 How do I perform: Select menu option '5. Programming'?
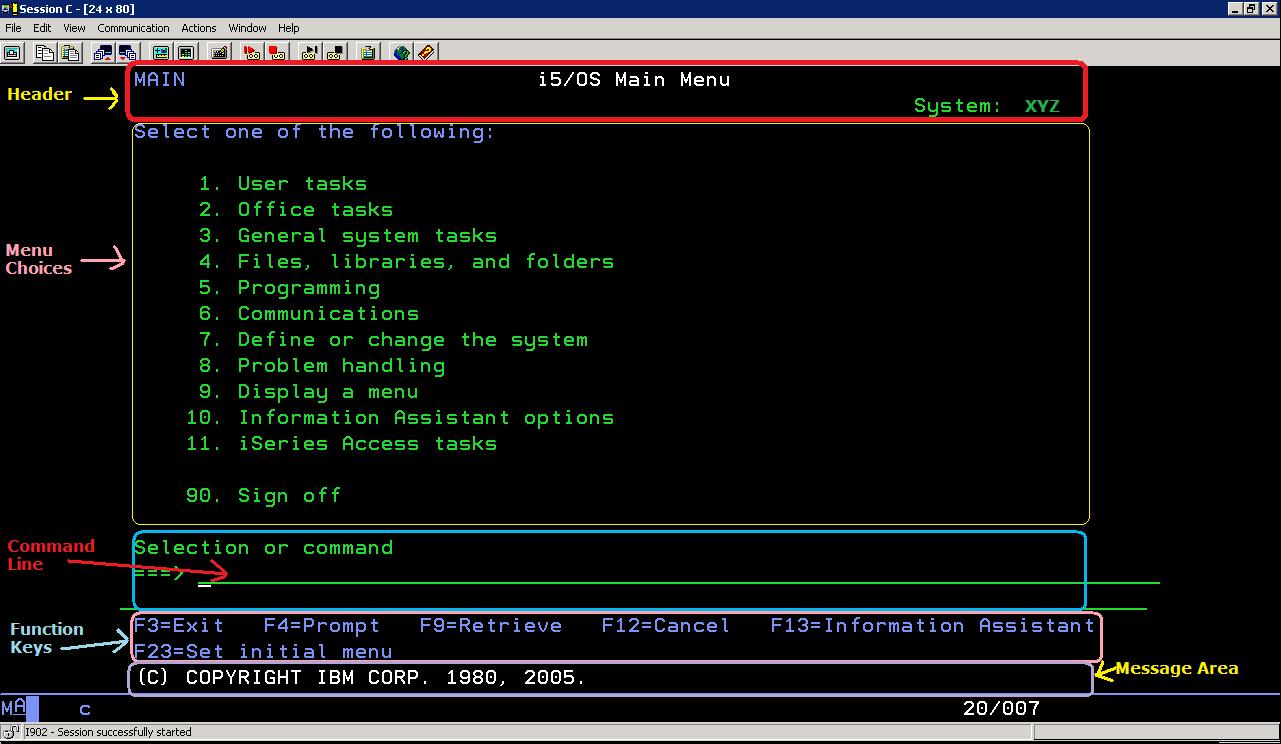290,288
